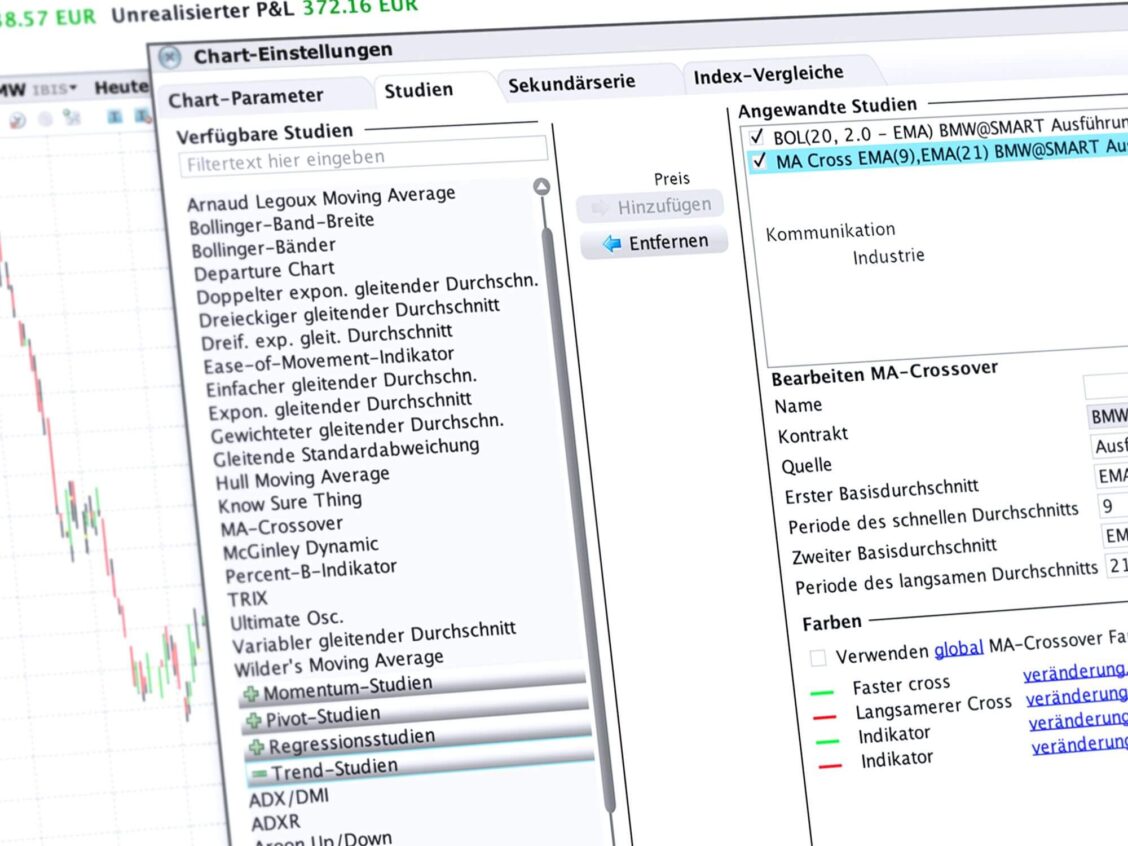Click the scroll-up arrow in studies list
Image resolution: width=1128 pixels, height=846 pixels.
click(542, 187)
